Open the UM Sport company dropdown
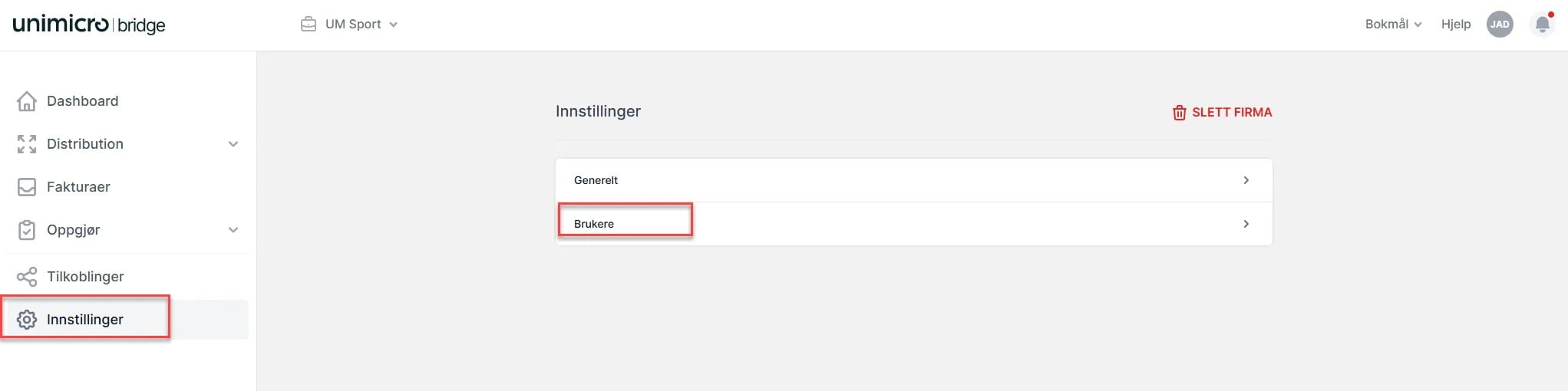This screenshot has width=1568, height=391. click(349, 25)
